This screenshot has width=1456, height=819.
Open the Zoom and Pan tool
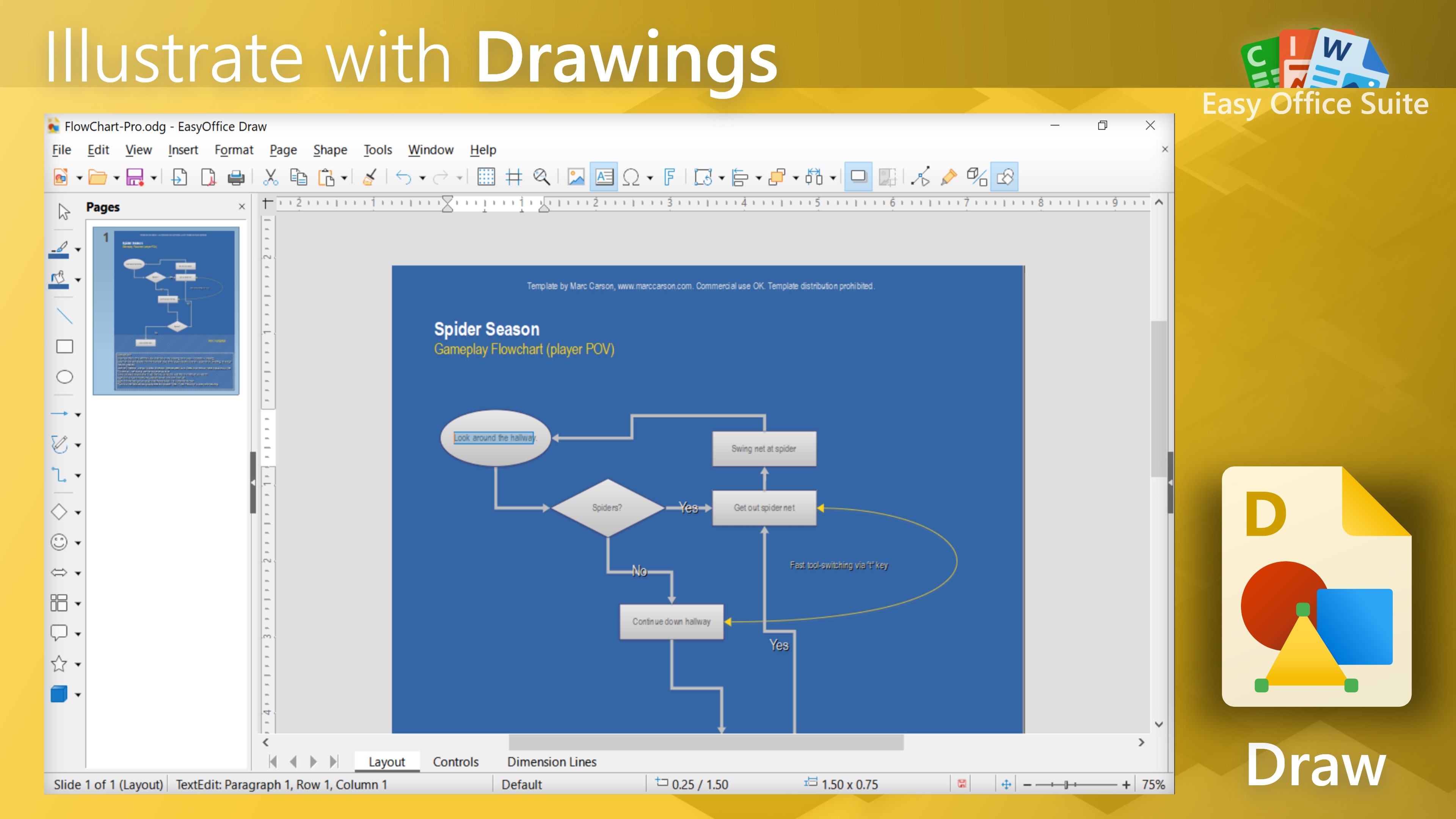coord(541,177)
